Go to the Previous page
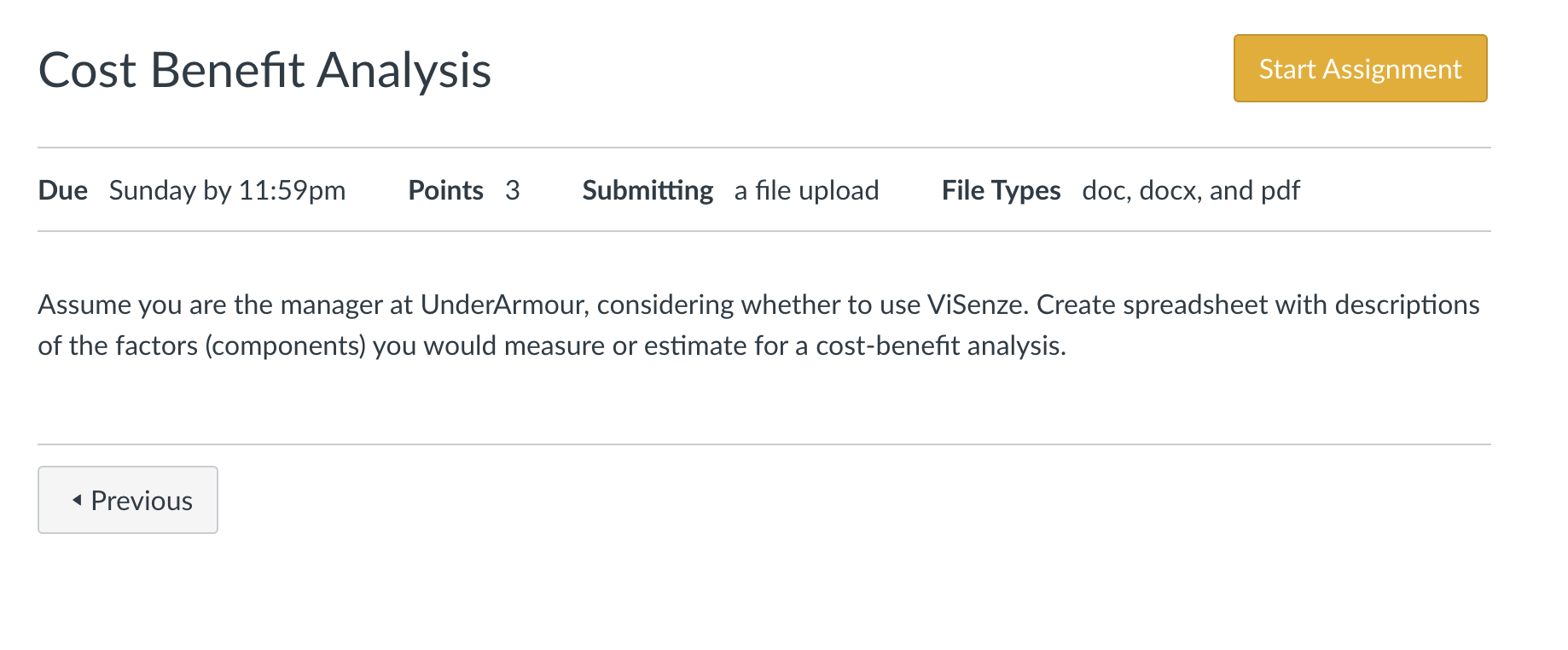1568x650 pixels. coord(128,500)
